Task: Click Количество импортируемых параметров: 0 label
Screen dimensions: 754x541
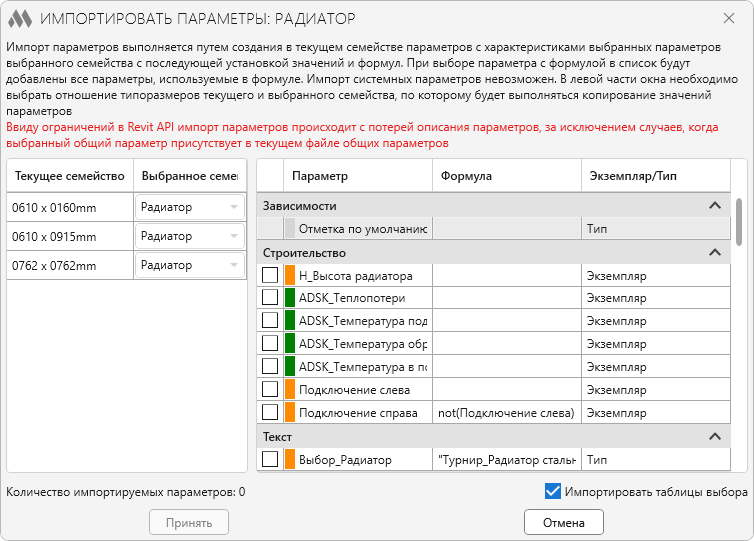Action: pyautogui.click(x=126, y=492)
